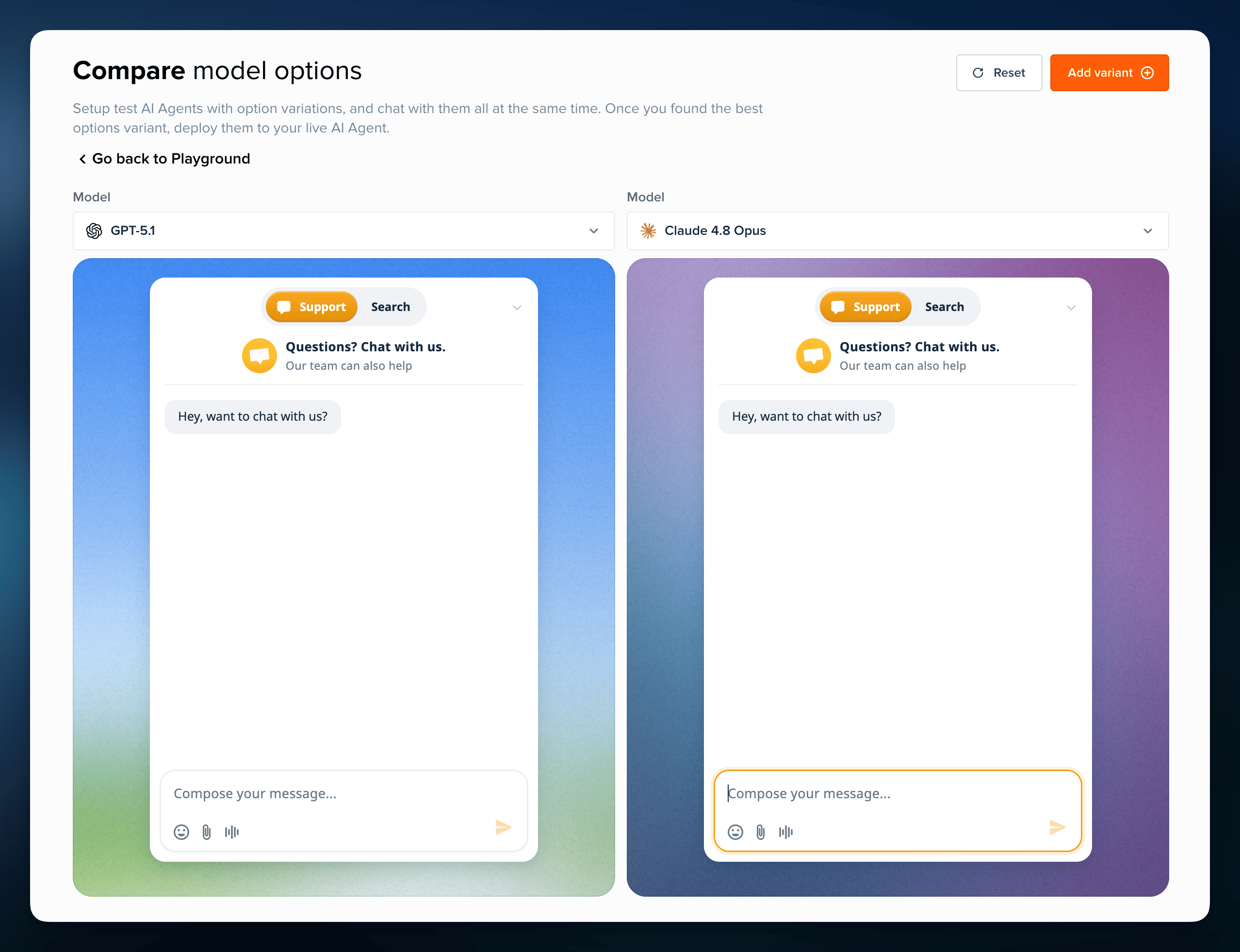The image size is (1240, 952).
Task: Select Support tab in GPT-5.1 chat
Action: tap(311, 307)
